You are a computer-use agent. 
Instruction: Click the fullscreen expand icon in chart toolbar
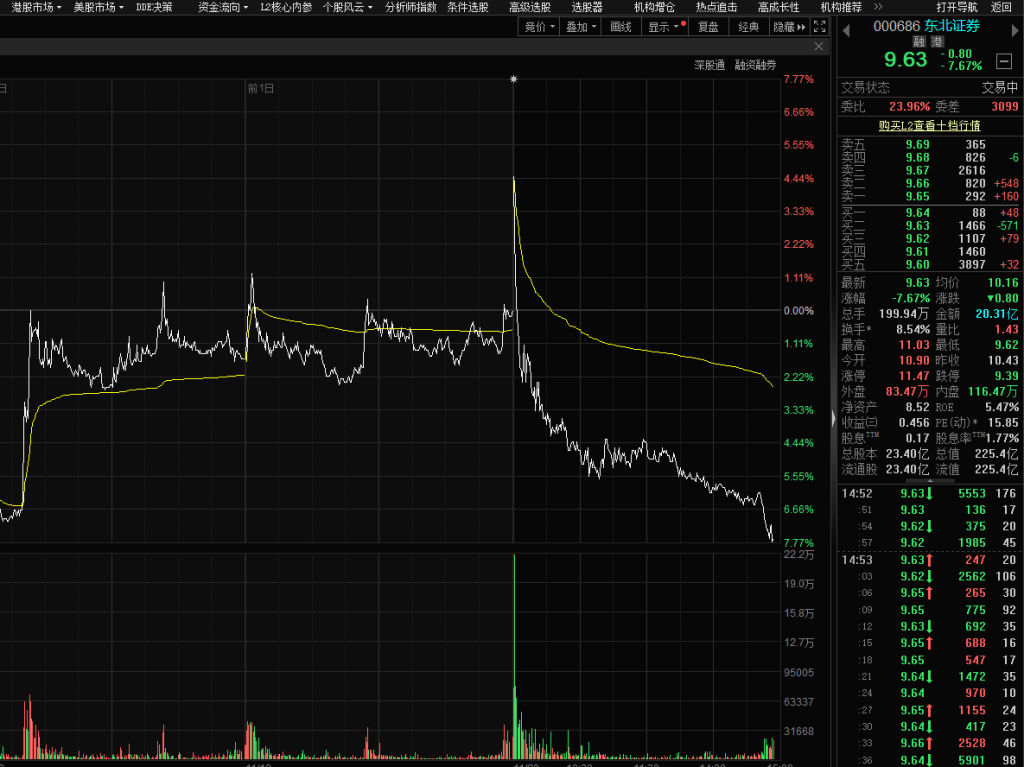click(x=820, y=27)
